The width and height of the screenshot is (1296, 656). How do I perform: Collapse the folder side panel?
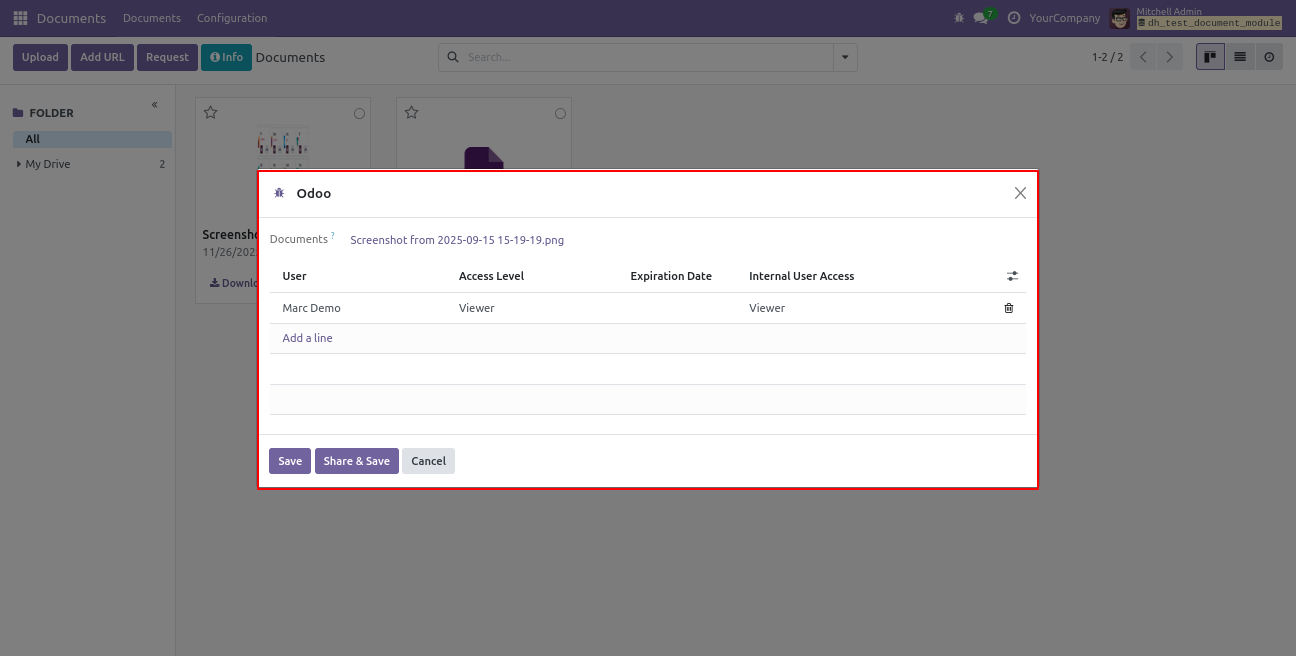click(155, 105)
